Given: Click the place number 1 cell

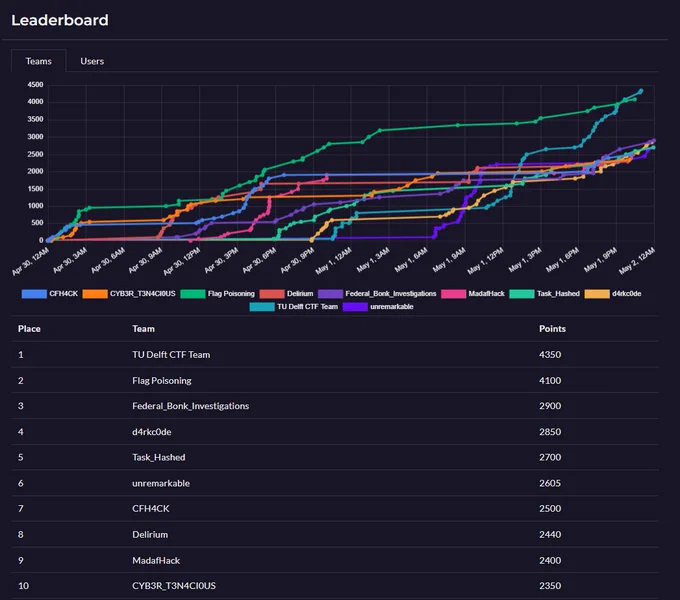Looking at the screenshot, I should [20, 355].
